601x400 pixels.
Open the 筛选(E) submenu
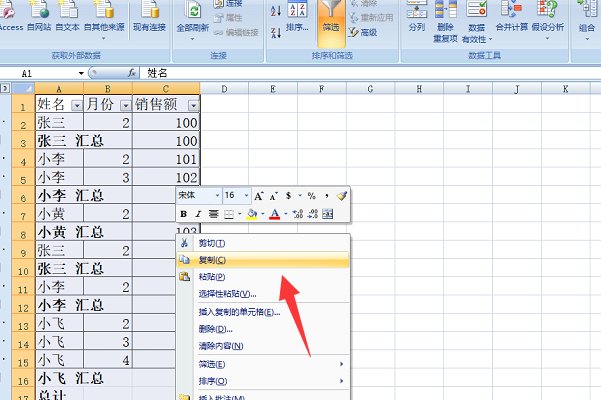coord(263,364)
